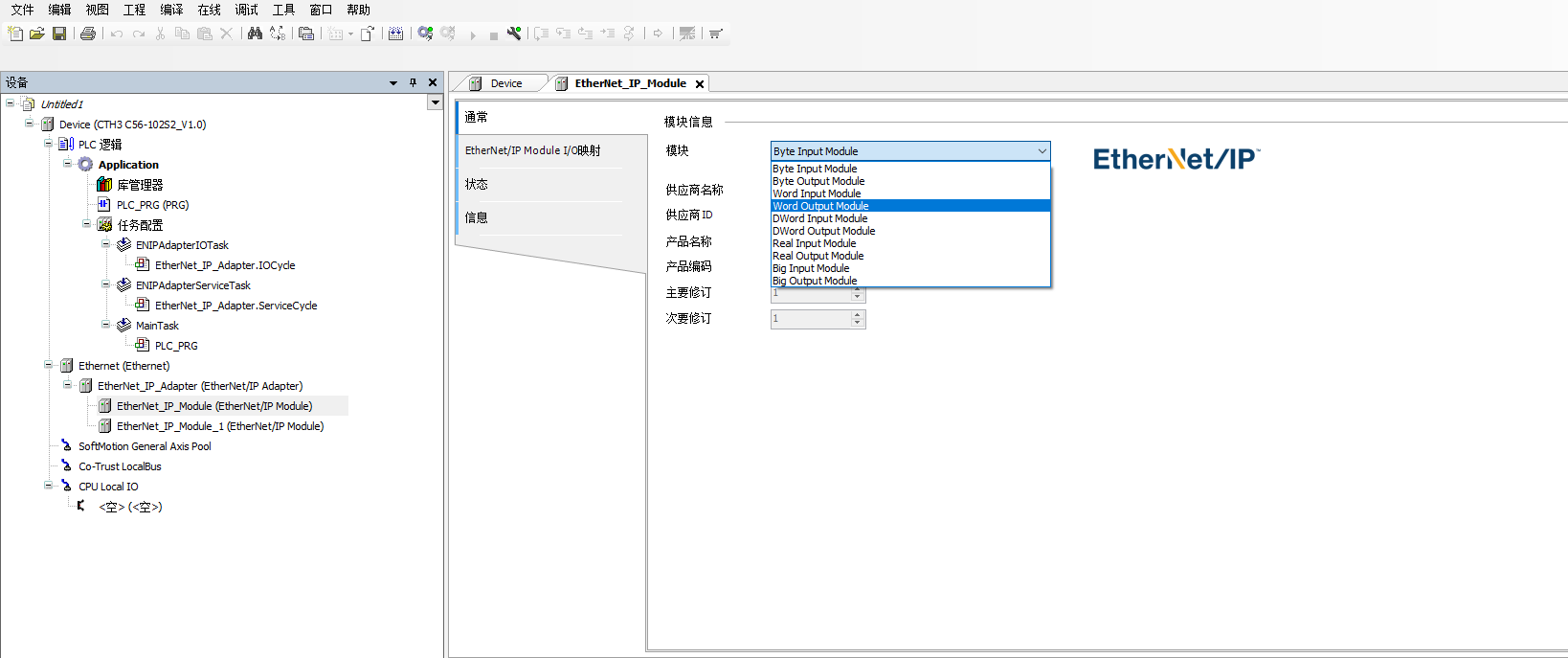Click the Replace A-to-B icon

[278, 34]
